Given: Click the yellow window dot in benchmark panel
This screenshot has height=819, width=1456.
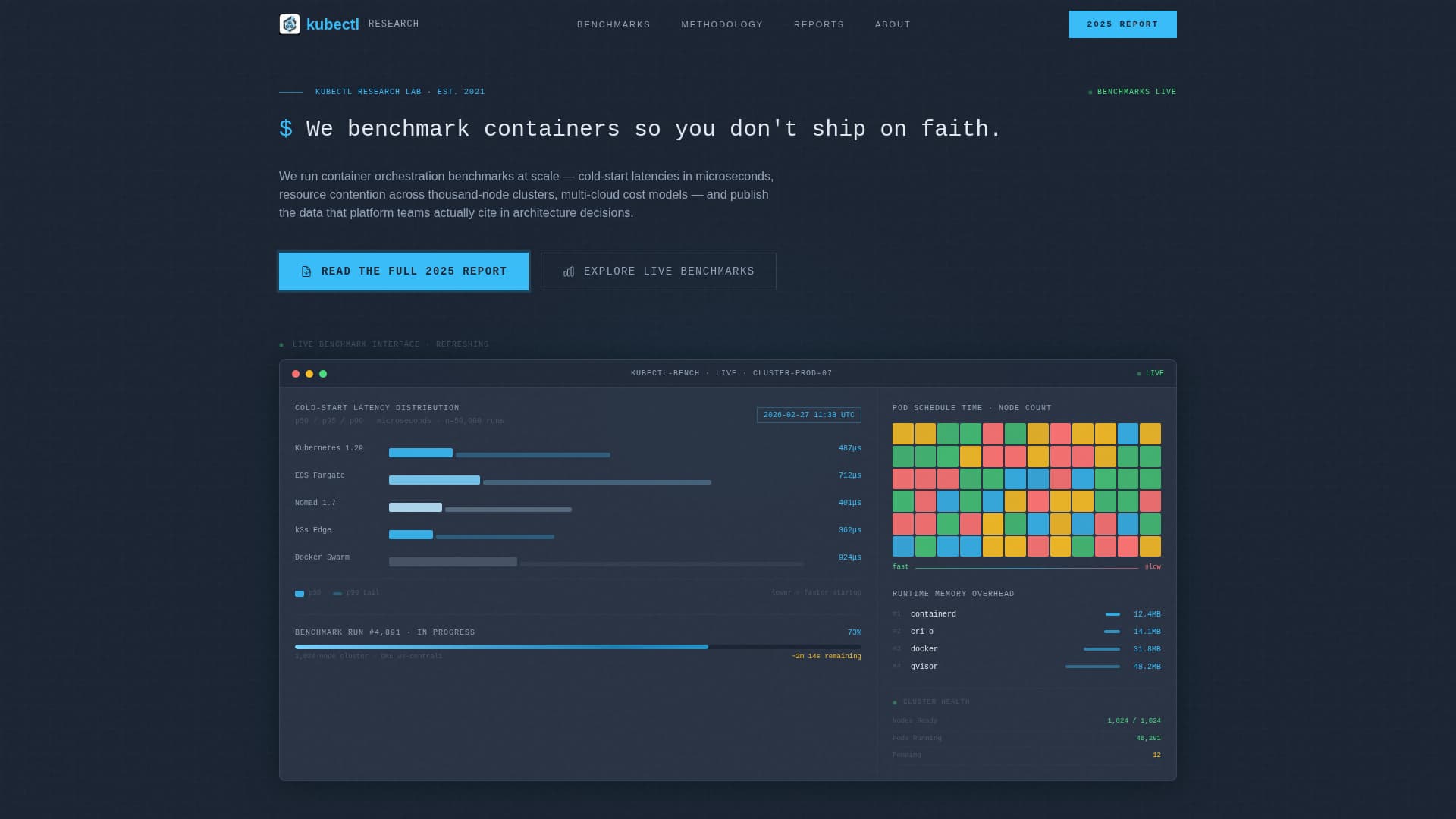Looking at the screenshot, I should coord(309,374).
